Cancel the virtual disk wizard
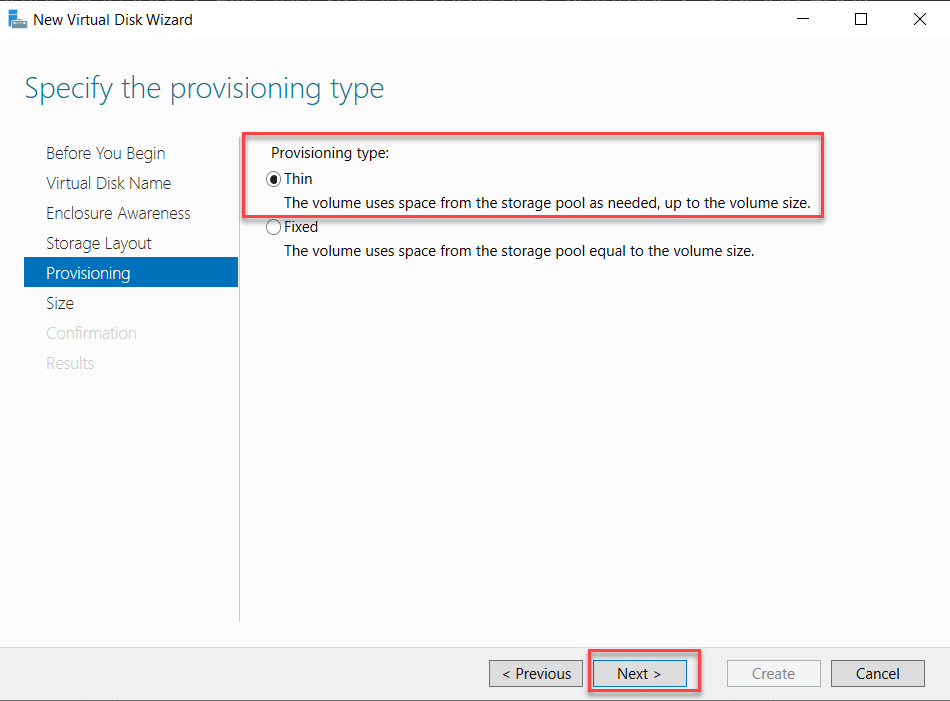Image resolution: width=950 pixels, height=701 pixels. point(878,673)
